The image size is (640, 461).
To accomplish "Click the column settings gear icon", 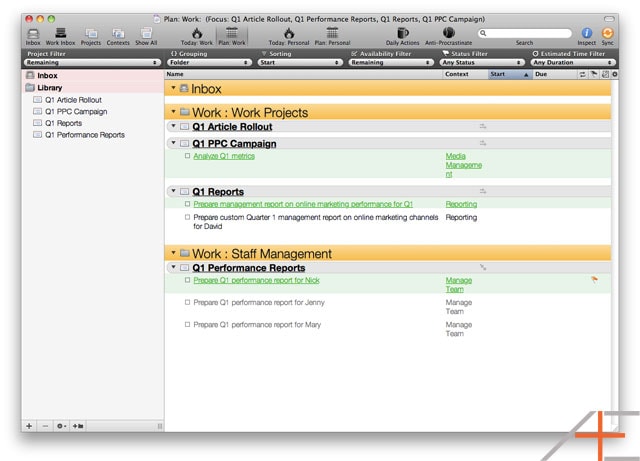I will click(615, 74).
